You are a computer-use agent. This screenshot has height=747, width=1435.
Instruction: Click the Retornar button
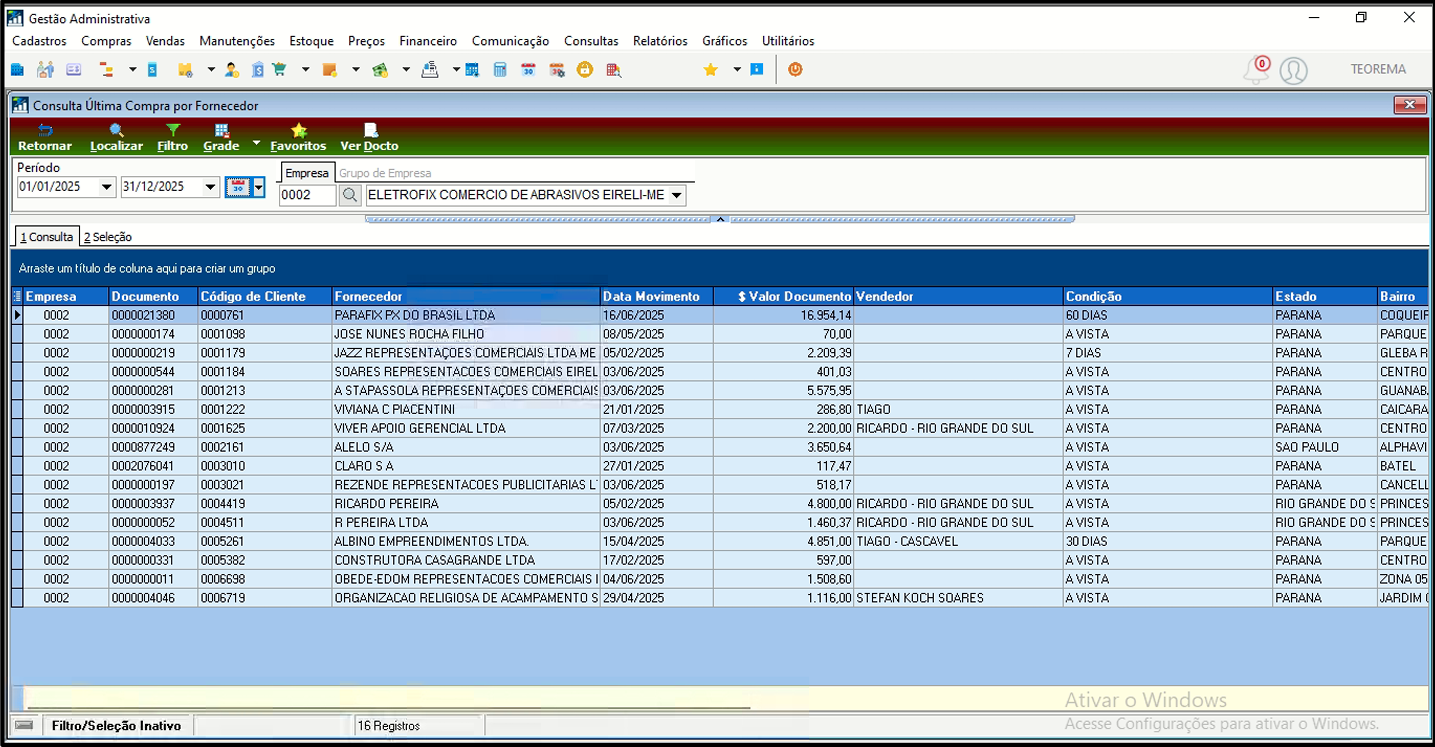(x=45, y=137)
